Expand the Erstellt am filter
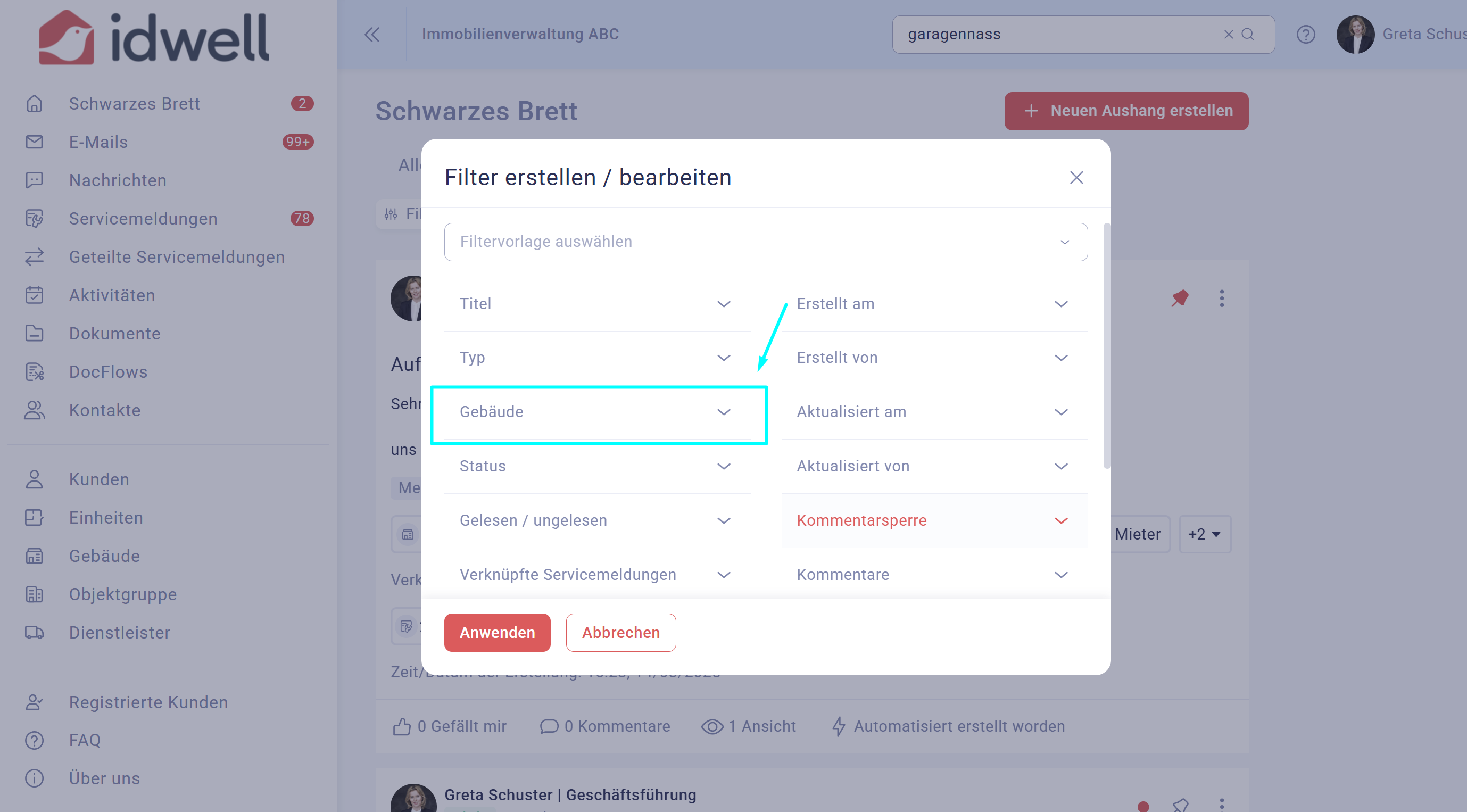This screenshot has height=812, width=1467. pos(934,304)
